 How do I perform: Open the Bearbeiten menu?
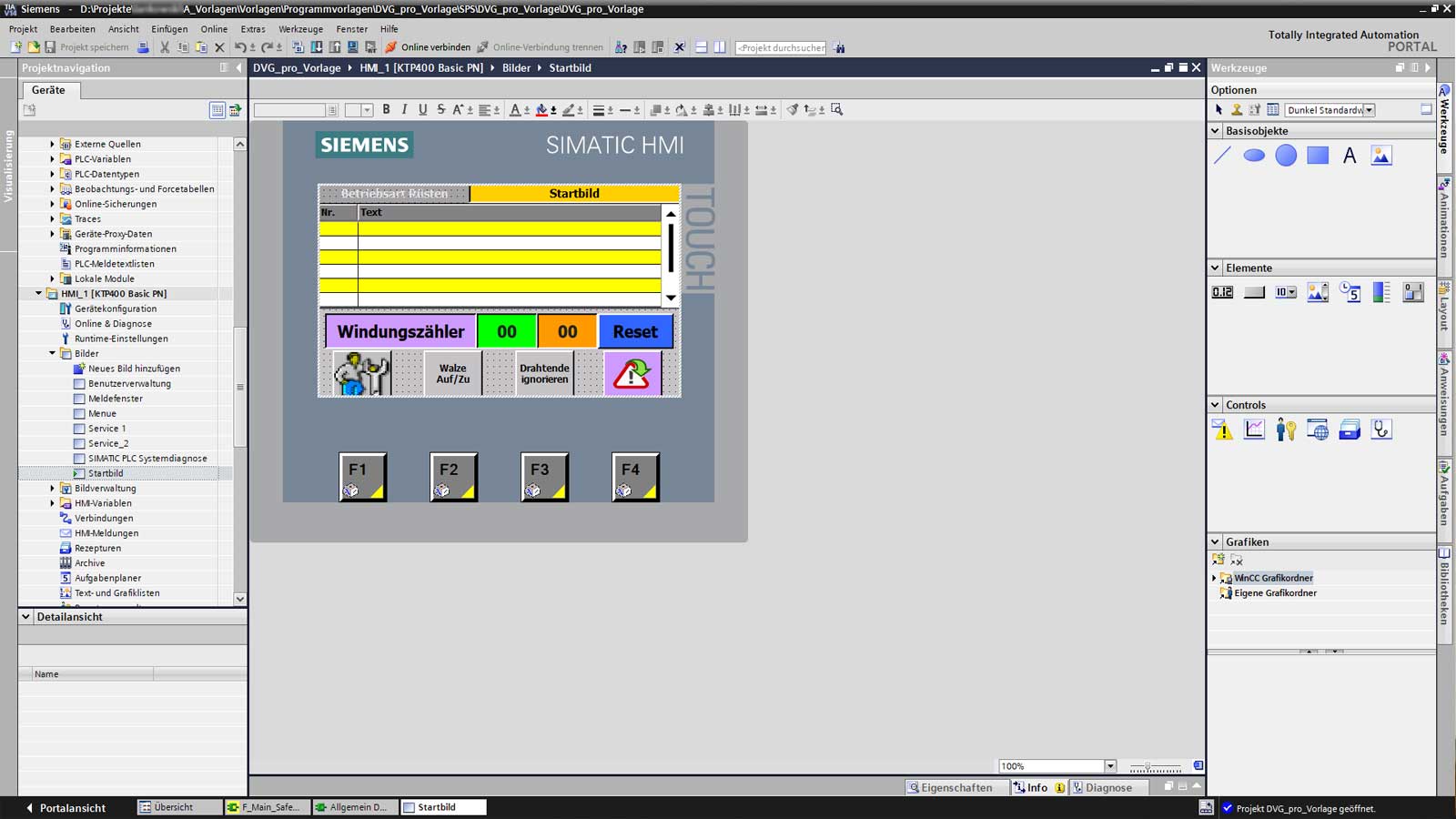[73, 29]
